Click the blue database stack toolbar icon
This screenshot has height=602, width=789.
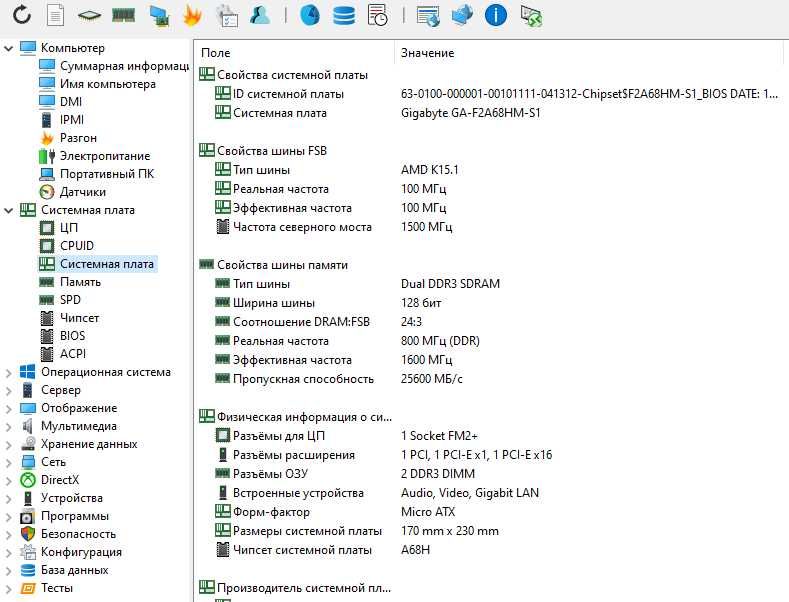pyautogui.click(x=344, y=15)
